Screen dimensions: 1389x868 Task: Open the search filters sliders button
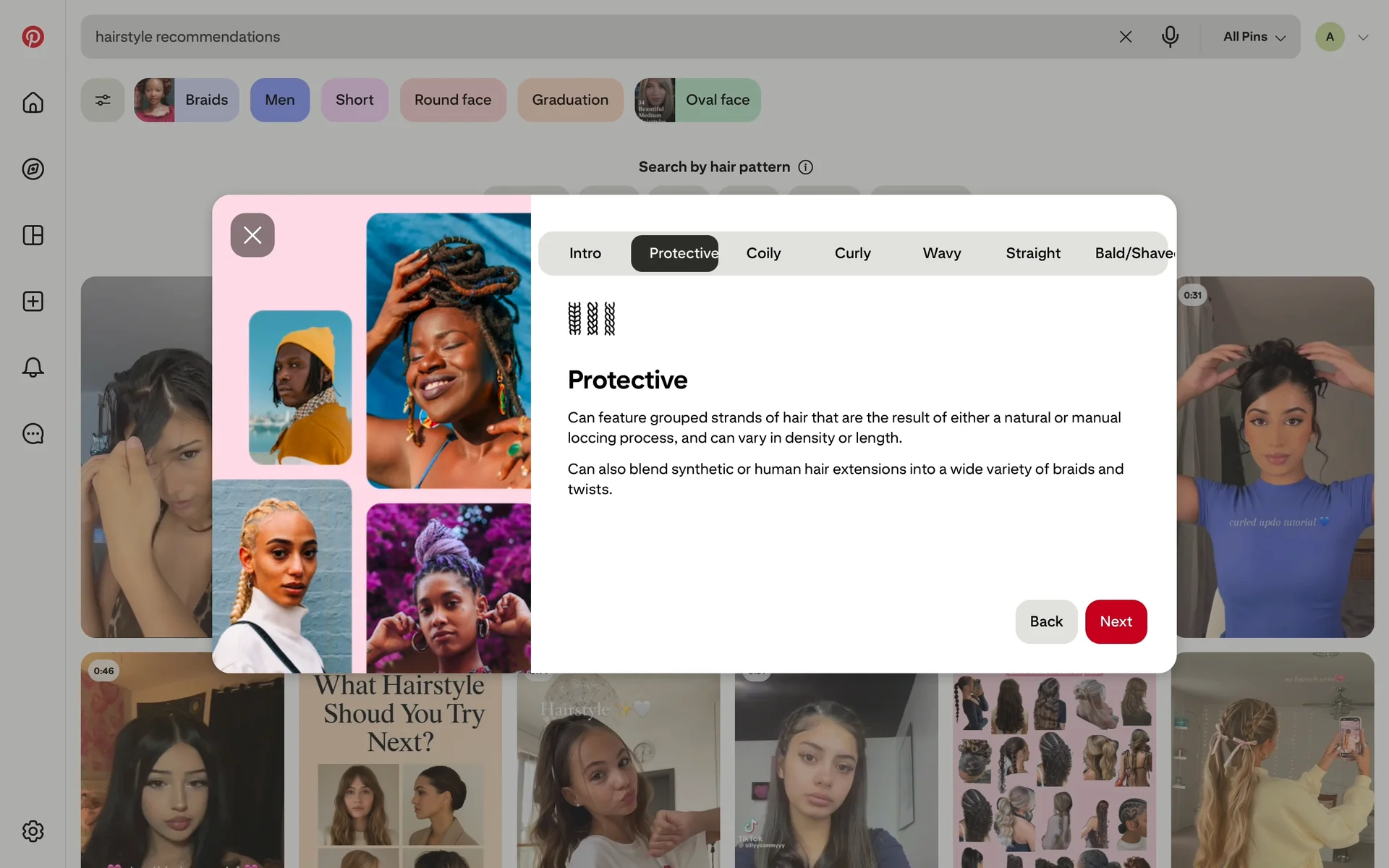[x=103, y=100]
